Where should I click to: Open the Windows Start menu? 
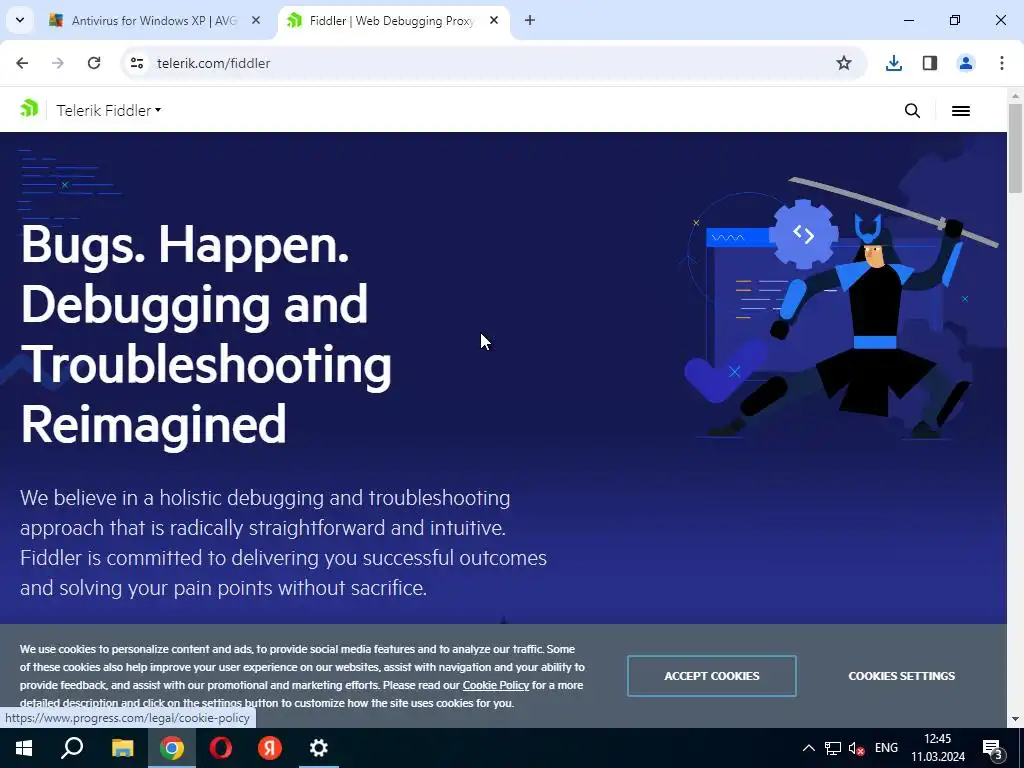(x=24, y=748)
